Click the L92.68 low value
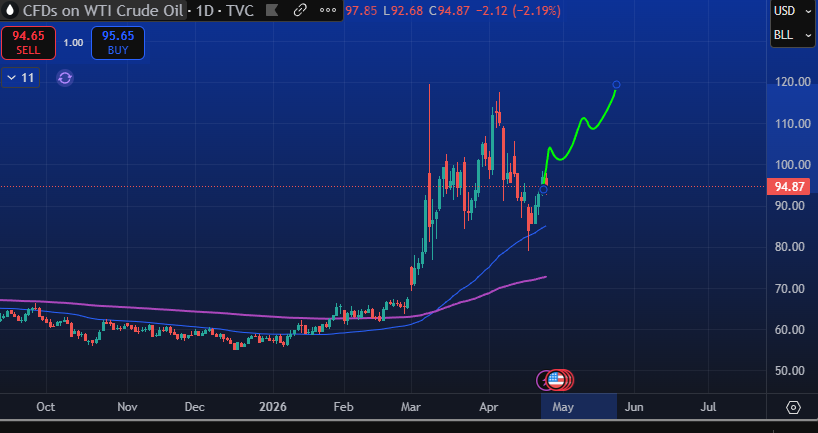This screenshot has width=818, height=433. (x=403, y=11)
